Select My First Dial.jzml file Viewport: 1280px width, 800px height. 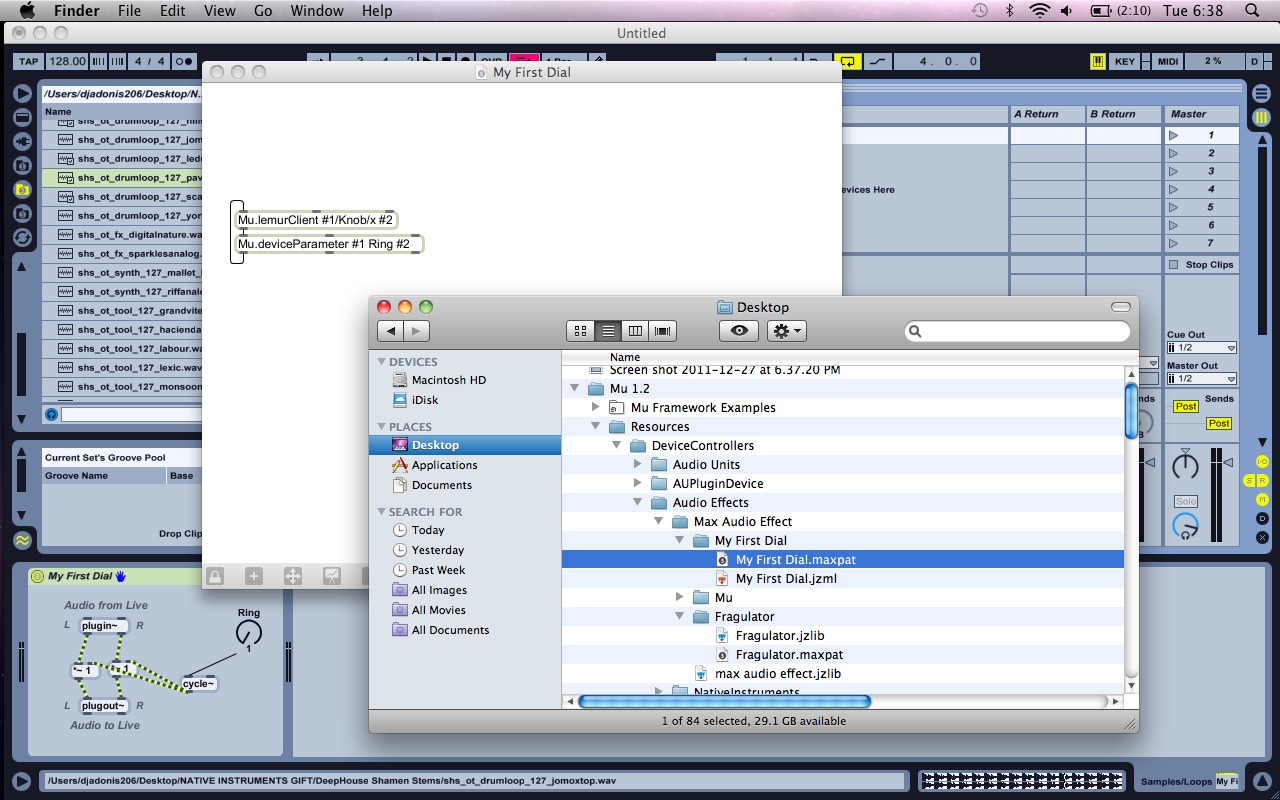(786, 578)
